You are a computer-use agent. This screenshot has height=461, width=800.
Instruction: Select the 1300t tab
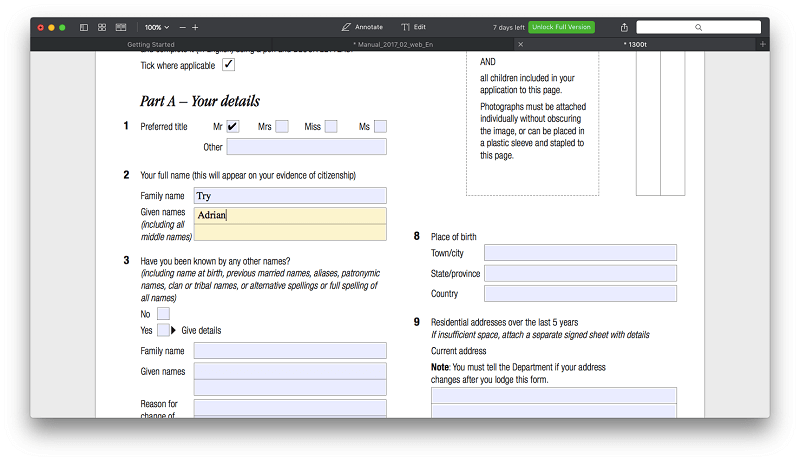coord(635,44)
